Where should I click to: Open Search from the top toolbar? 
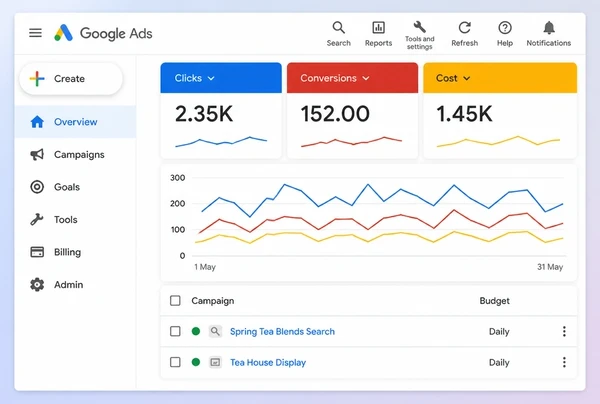[x=339, y=34]
